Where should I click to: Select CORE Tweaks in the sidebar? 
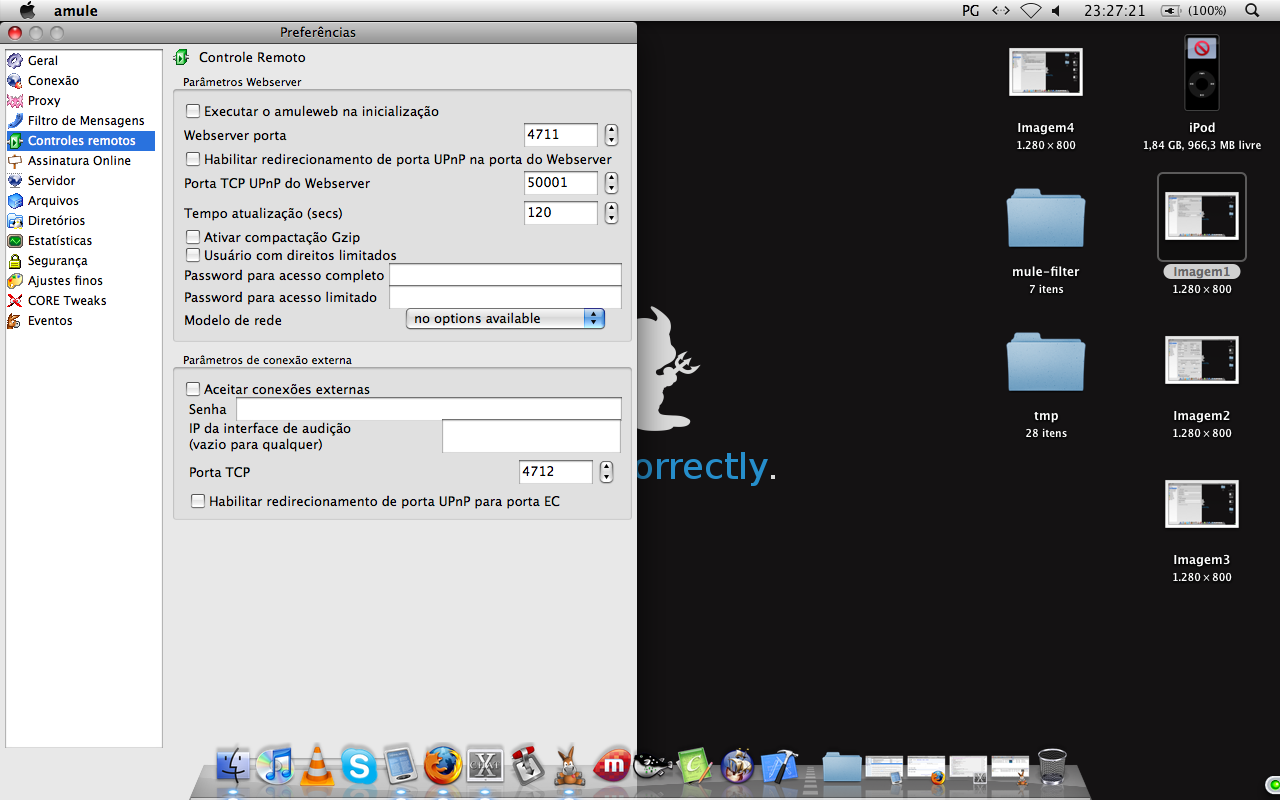click(66, 301)
